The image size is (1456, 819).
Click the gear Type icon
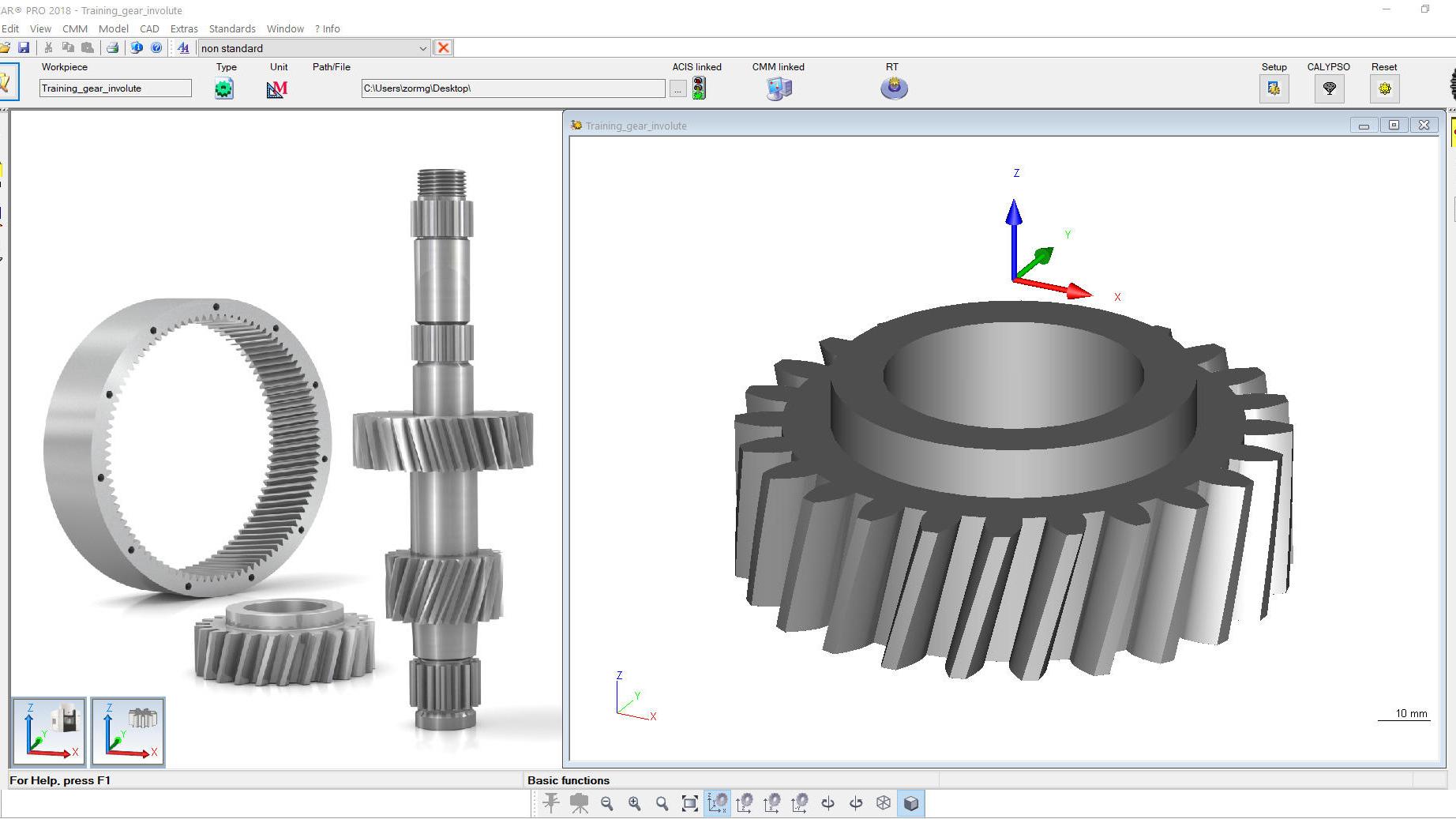pos(224,88)
